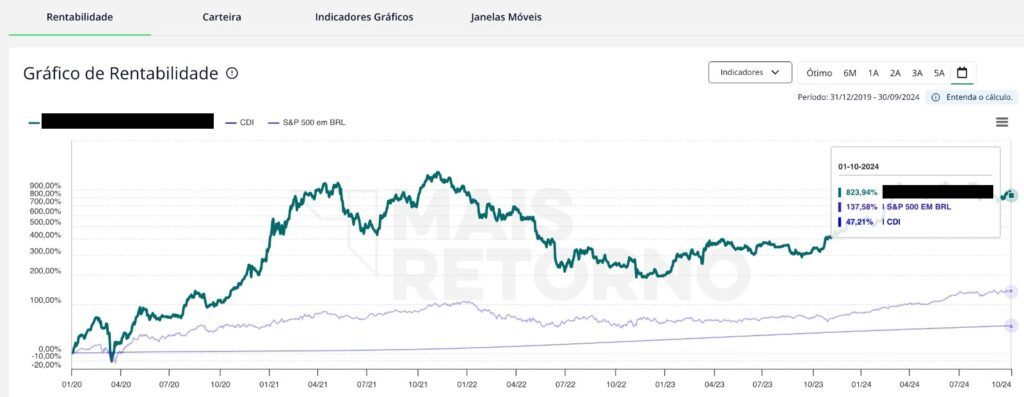Go to the Janelas Móveis tab
The height and width of the screenshot is (397, 1024).
point(506,17)
